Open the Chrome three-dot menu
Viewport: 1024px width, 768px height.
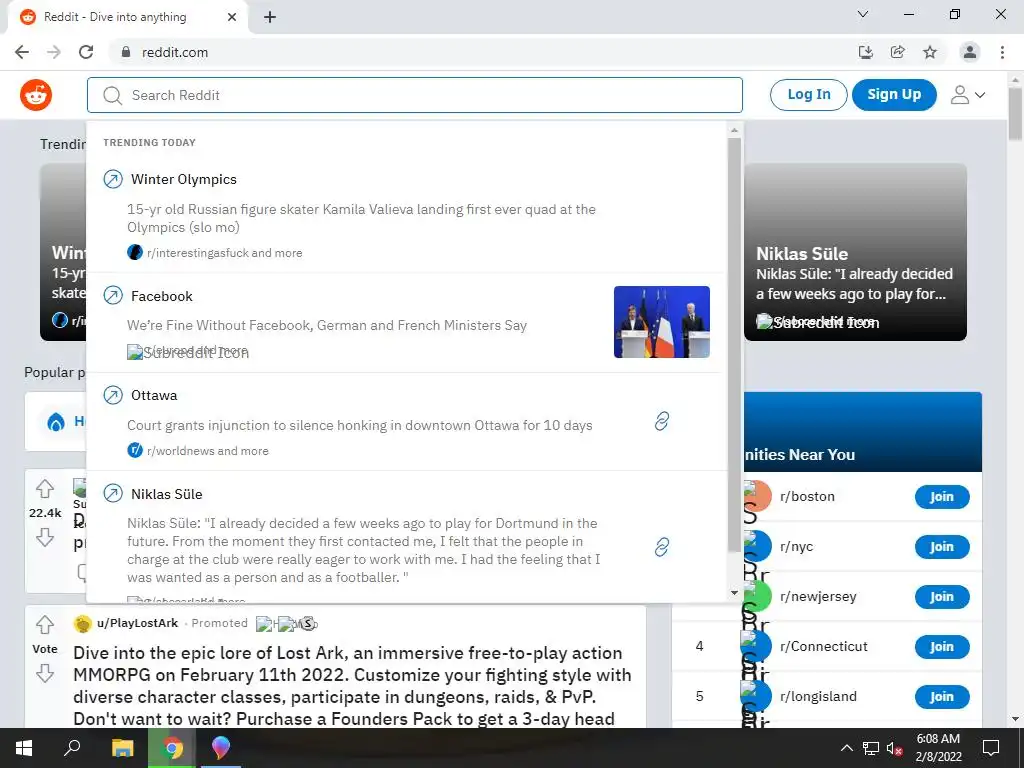(x=1002, y=52)
